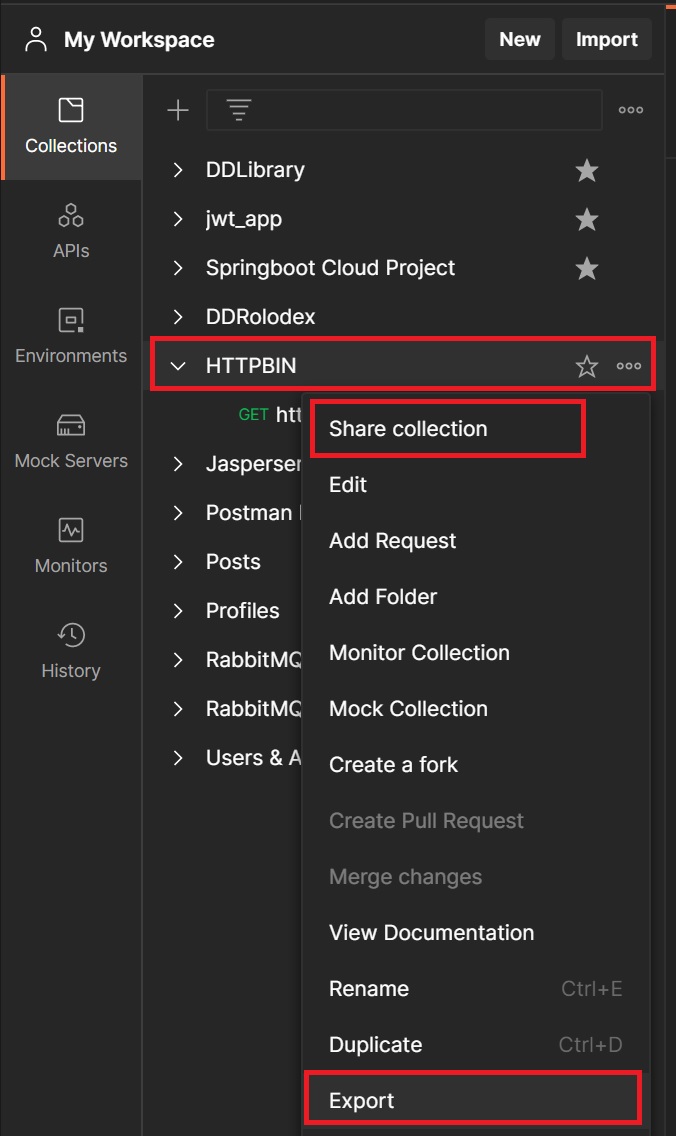Viewport: 676px width, 1136px height.
Task: Unstar the DDLibrary collection
Action: pos(587,171)
